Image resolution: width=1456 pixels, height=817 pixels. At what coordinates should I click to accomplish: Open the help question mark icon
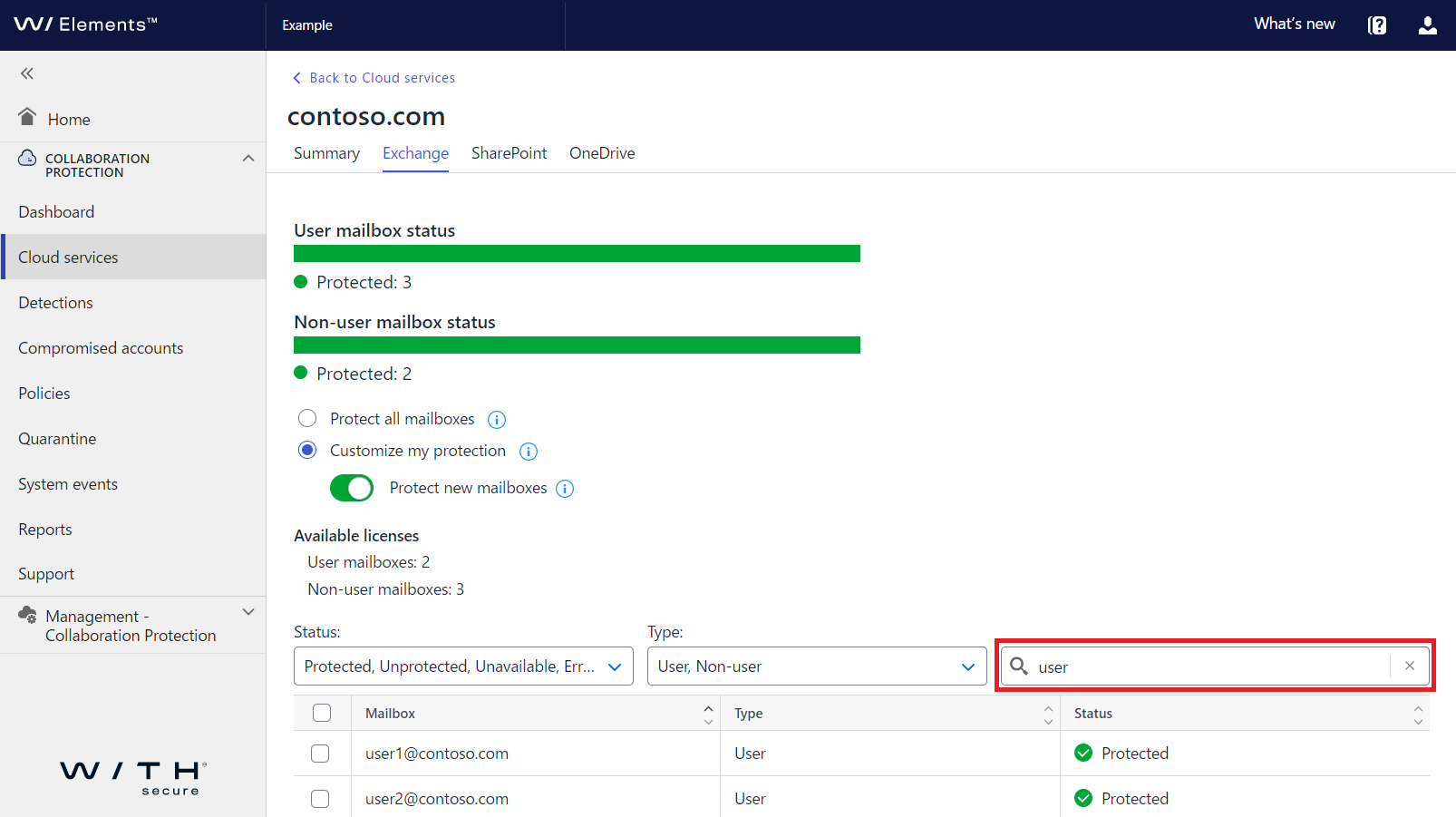(1377, 25)
